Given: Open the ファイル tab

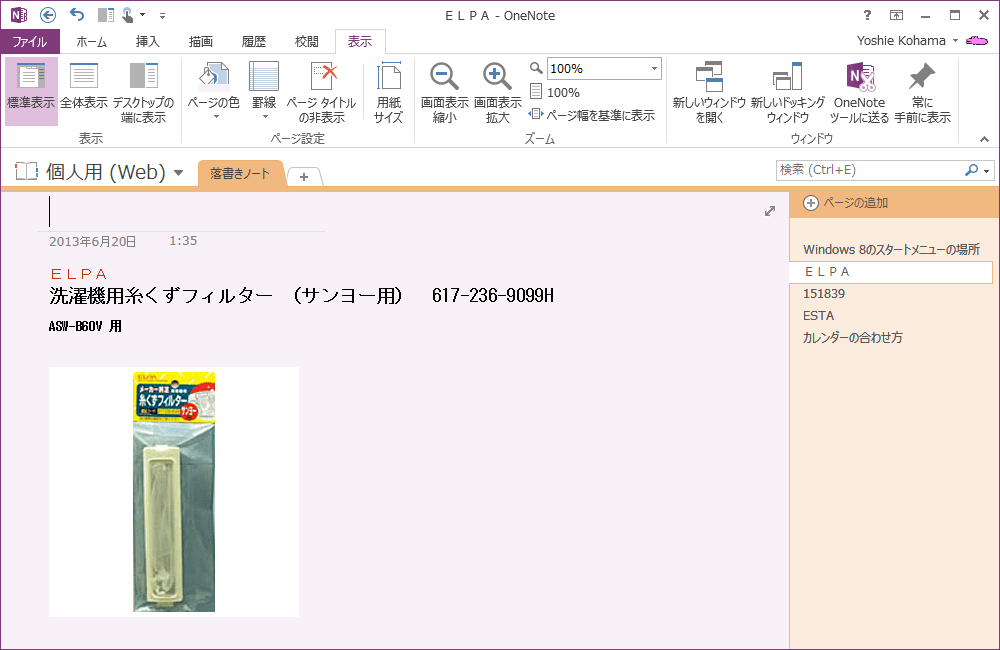Looking at the screenshot, I should (30, 41).
